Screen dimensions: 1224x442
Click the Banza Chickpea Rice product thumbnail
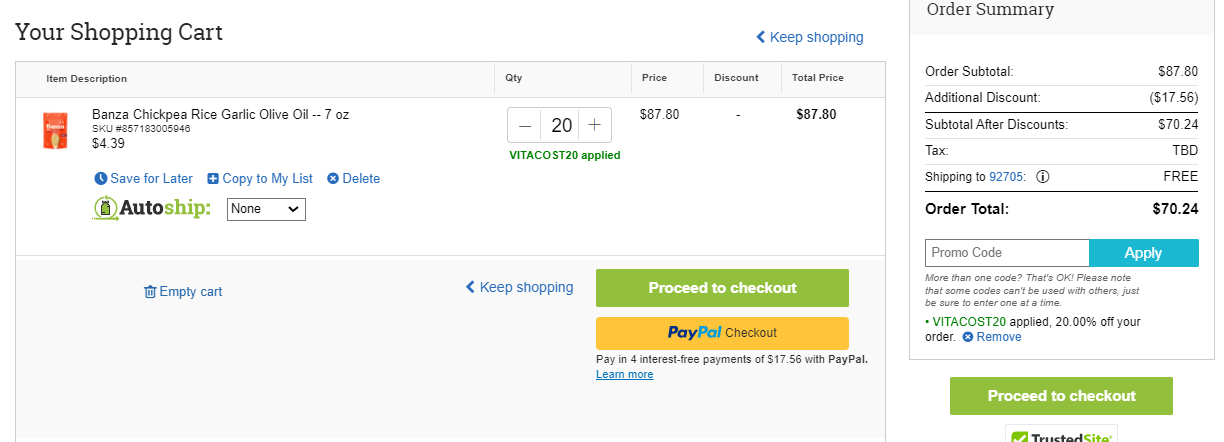pos(55,131)
